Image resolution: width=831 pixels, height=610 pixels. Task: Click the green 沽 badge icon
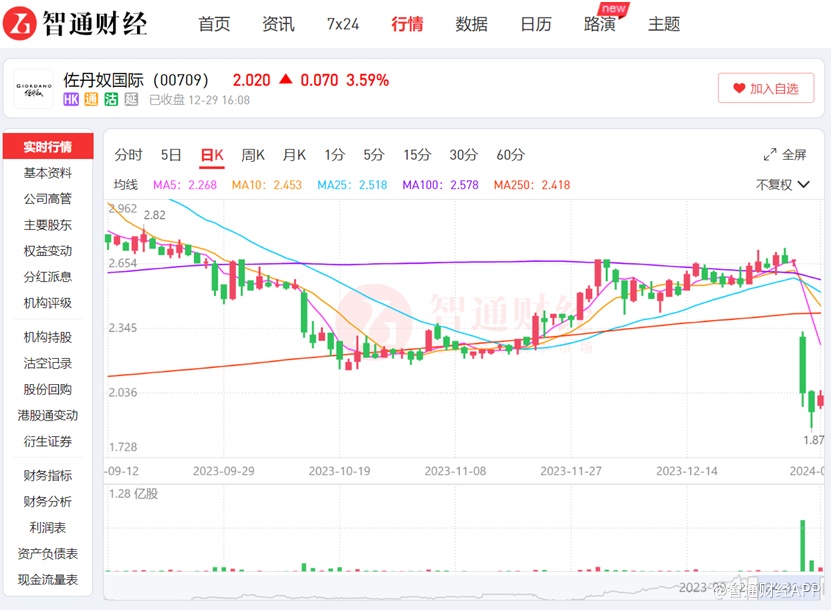111,100
